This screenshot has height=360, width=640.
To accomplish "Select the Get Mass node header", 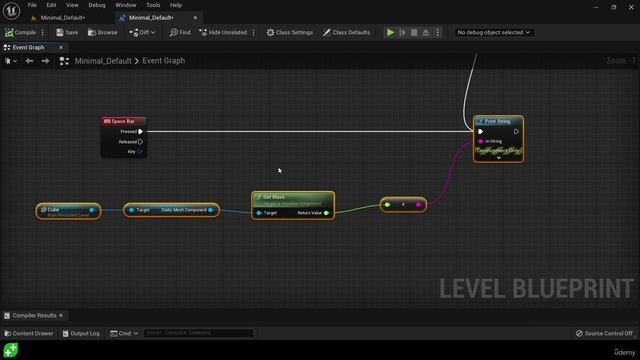I will pos(293,199).
